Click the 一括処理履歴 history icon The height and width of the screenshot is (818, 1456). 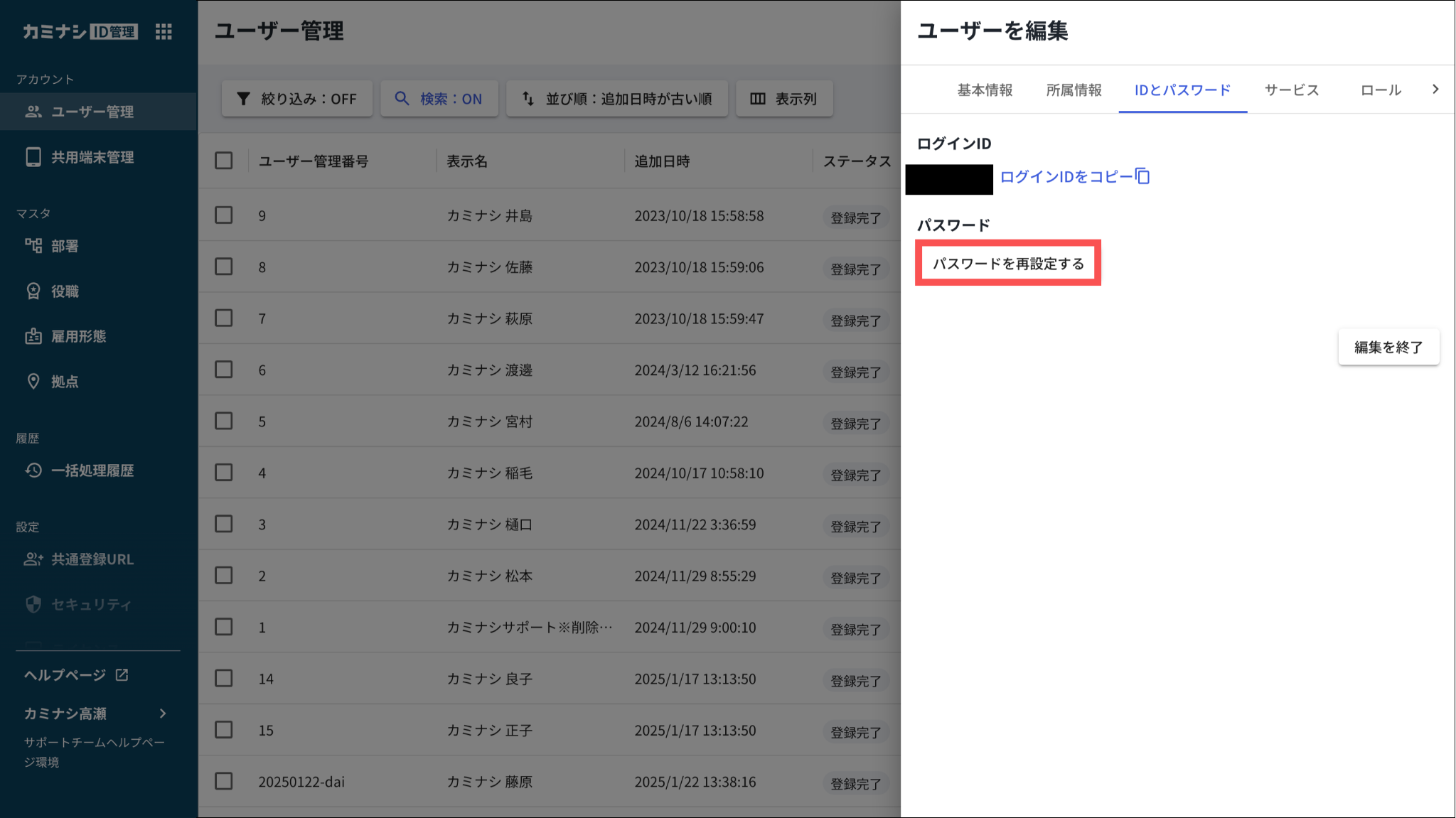[33, 470]
